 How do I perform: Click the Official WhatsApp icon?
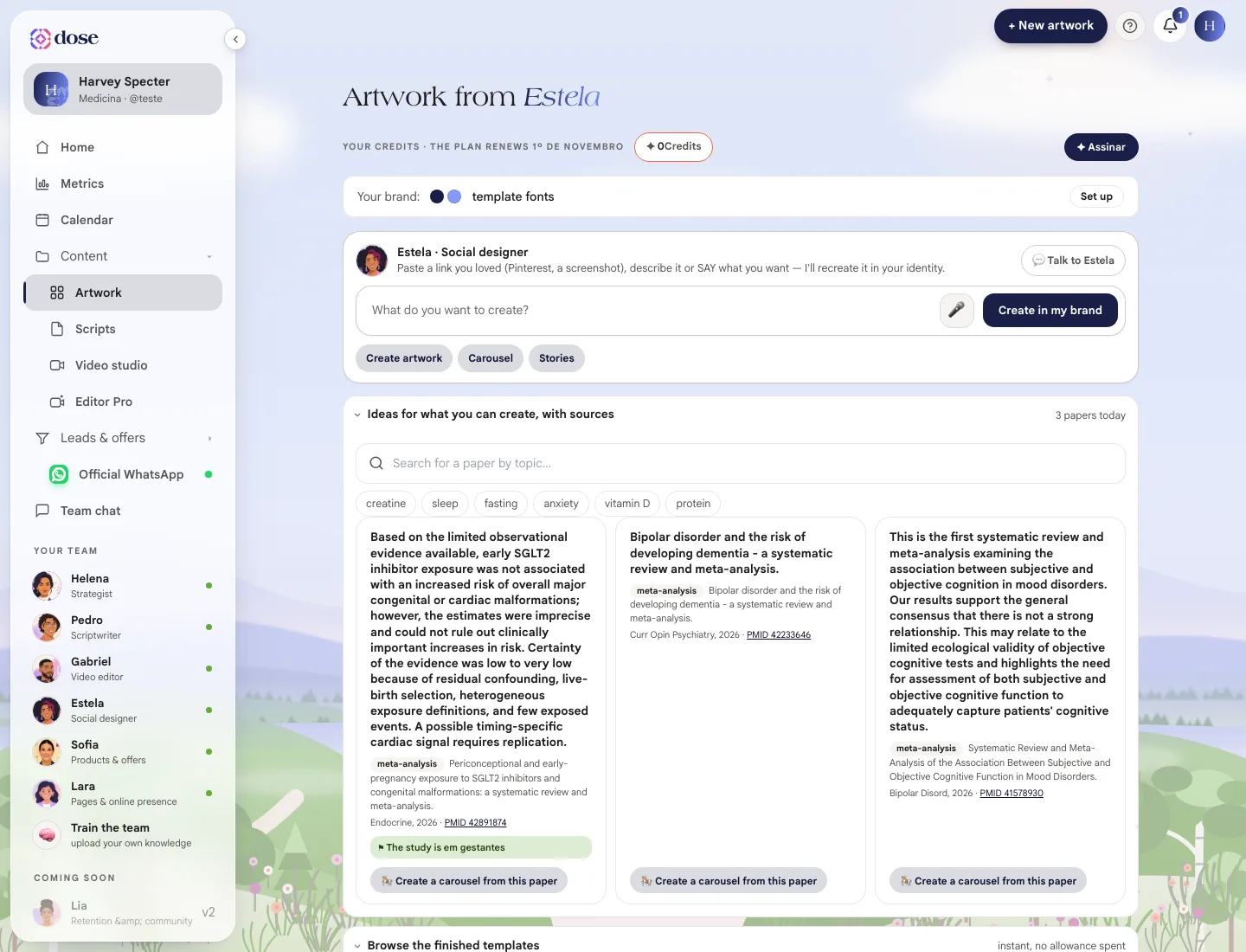[59, 474]
